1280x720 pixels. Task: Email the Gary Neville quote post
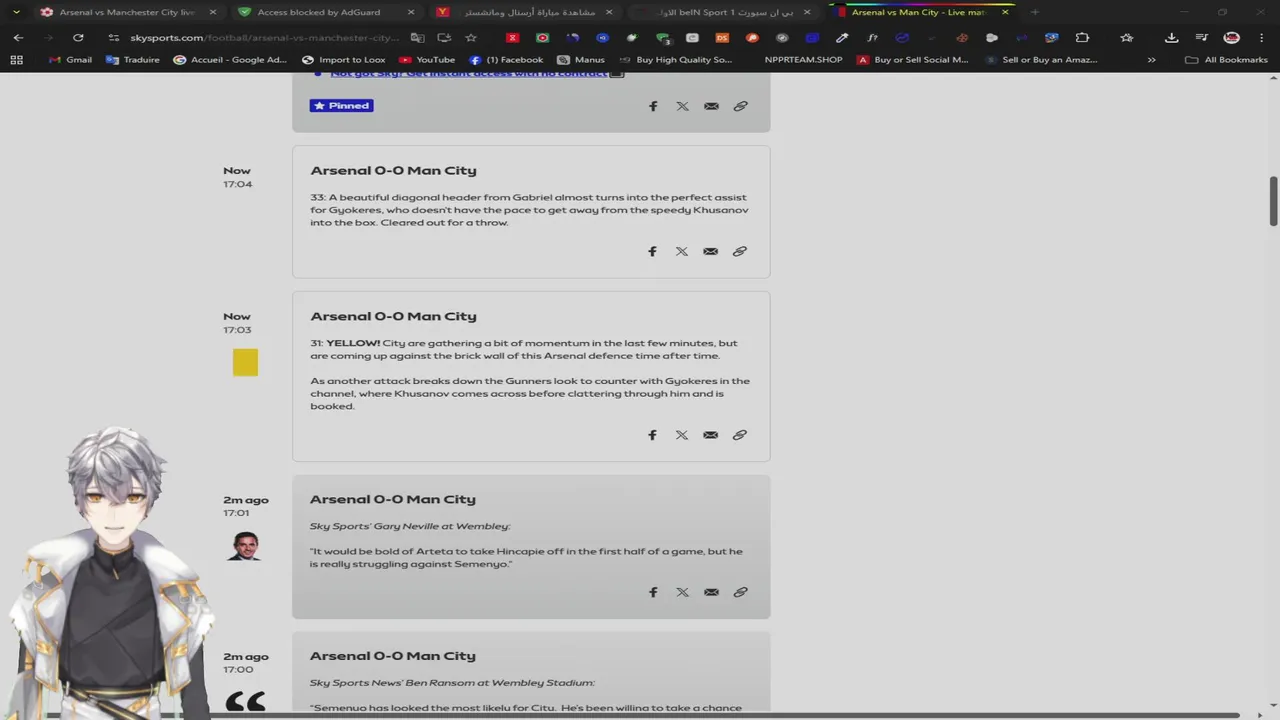(711, 592)
